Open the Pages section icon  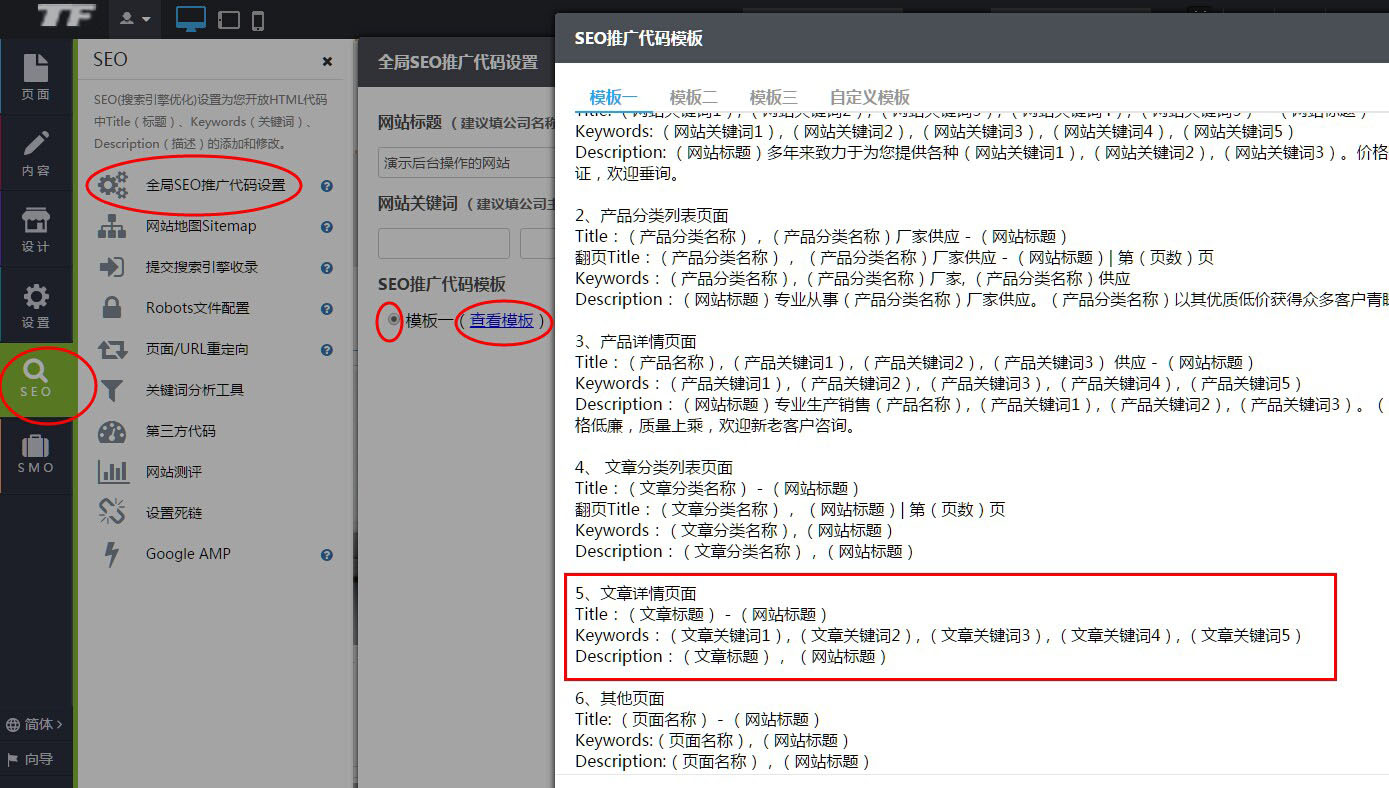point(36,78)
